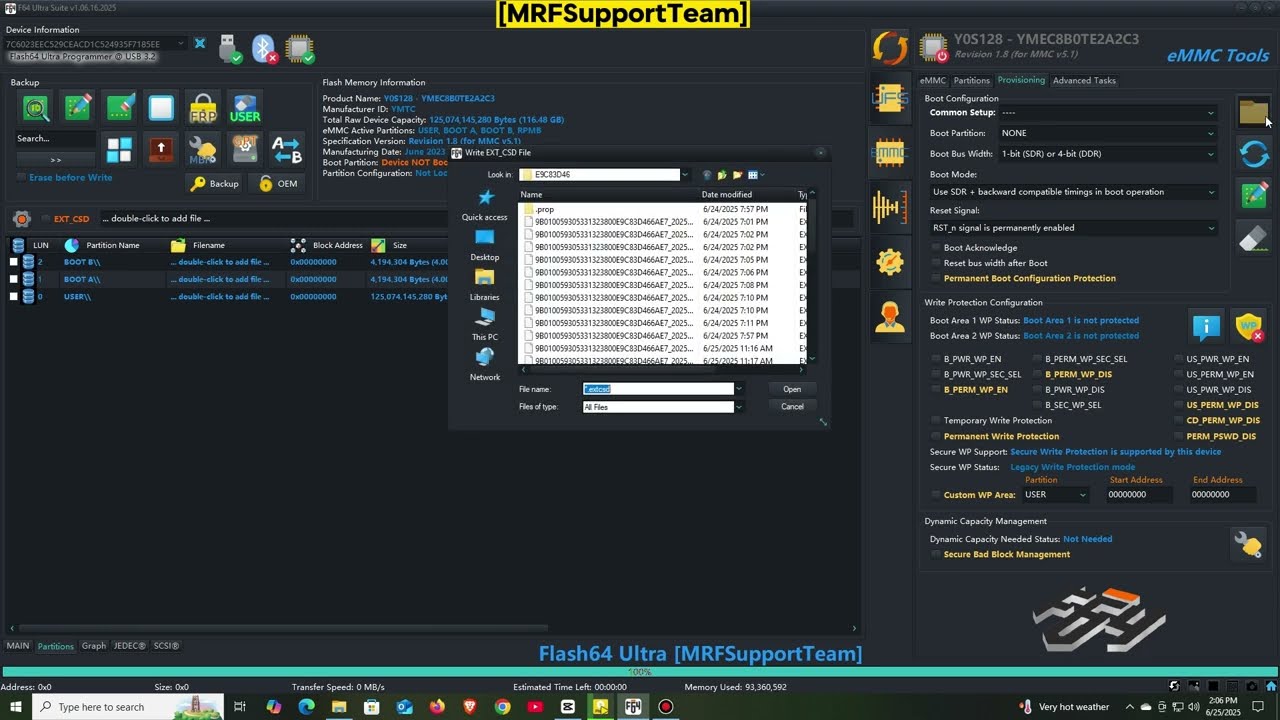The height and width of the screenshot is (720, 1280).
Task: Open the Common Setup dropdown
Action: (x=1108, y=113)
